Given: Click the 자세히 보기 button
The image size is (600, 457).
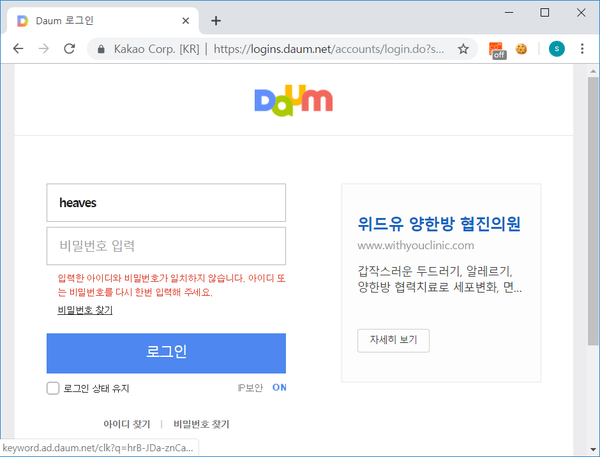Looking at the screenshot, I should coord(393,340).
